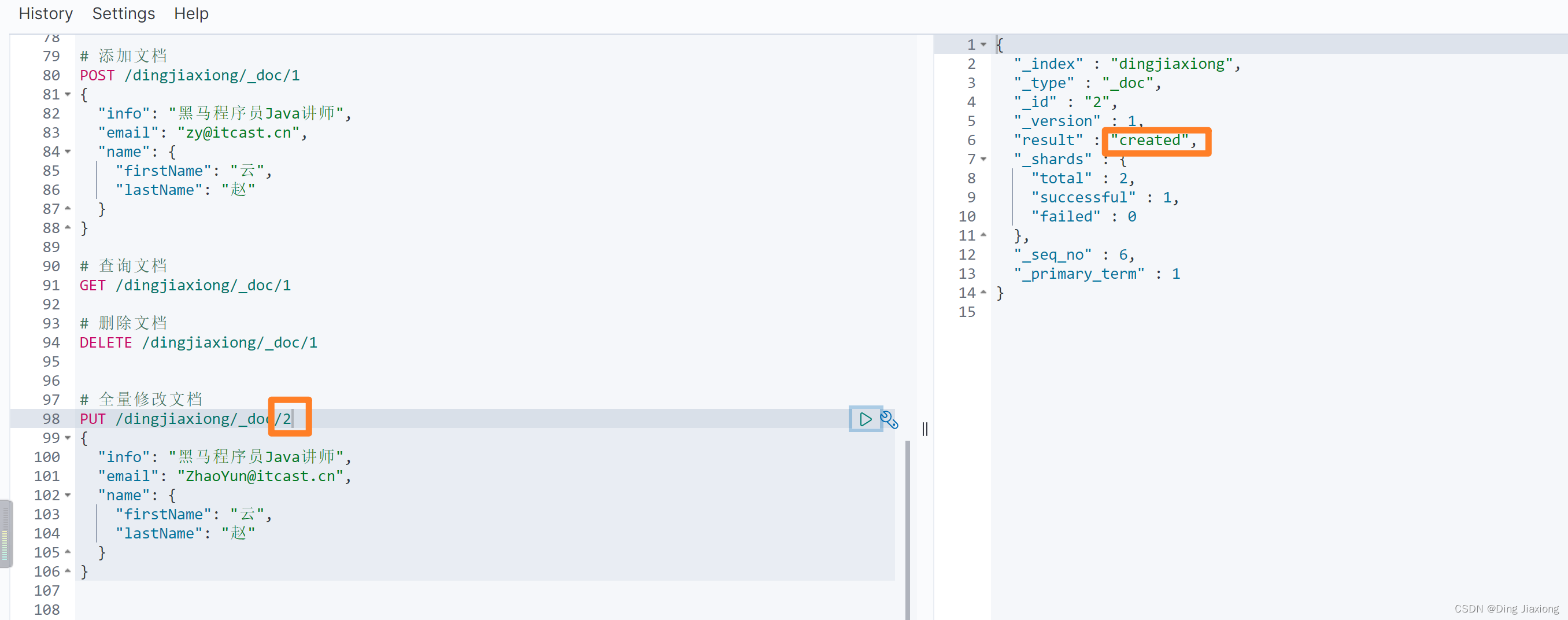The height and width of the screenshot is (620, 1568).
Task: Click GET /dingjiaxiong/_doc/1 request line
Action: pyautogui.click(x=185, y=286)
